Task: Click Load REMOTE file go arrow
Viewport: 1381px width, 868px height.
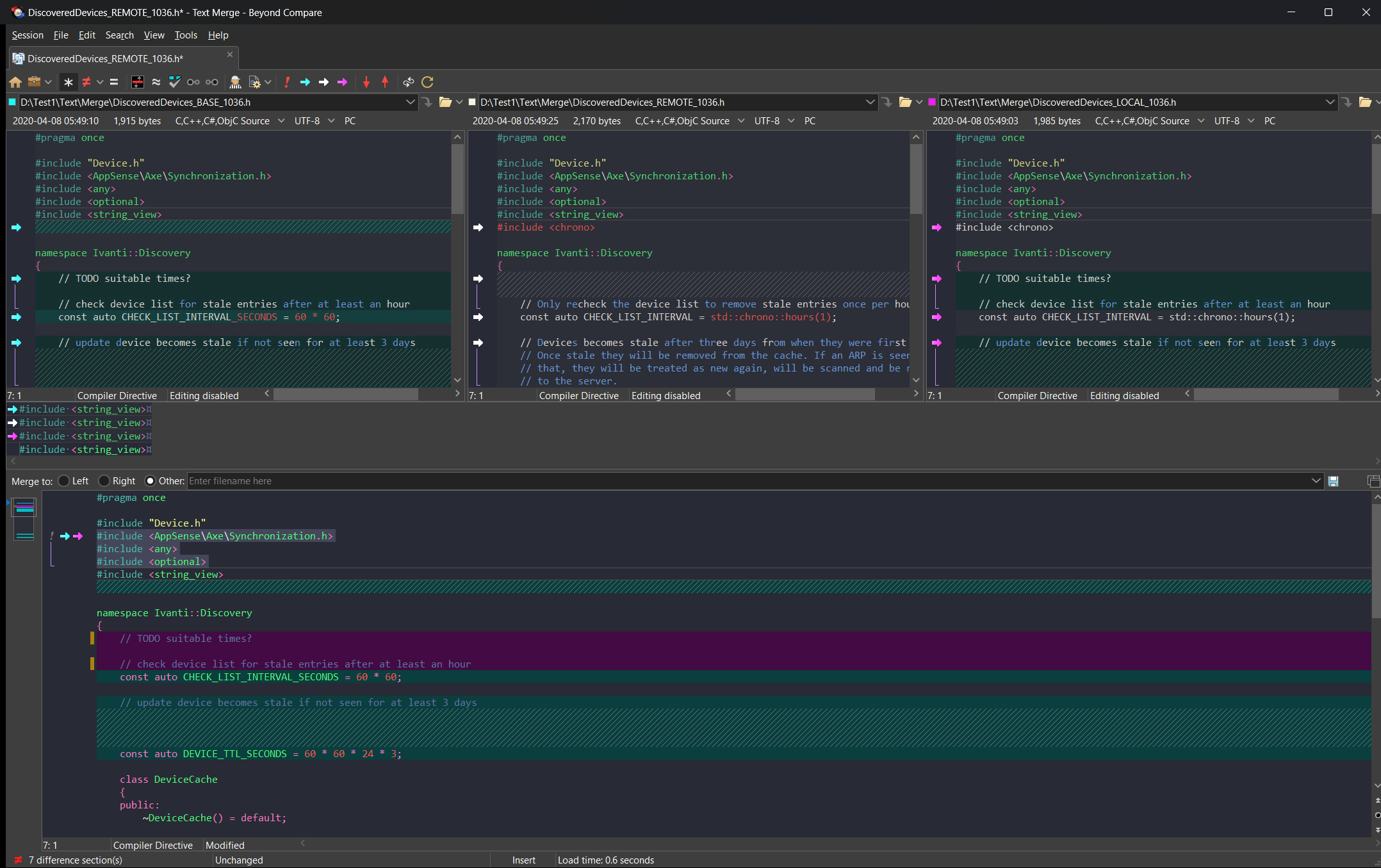Action: (887, 102)
